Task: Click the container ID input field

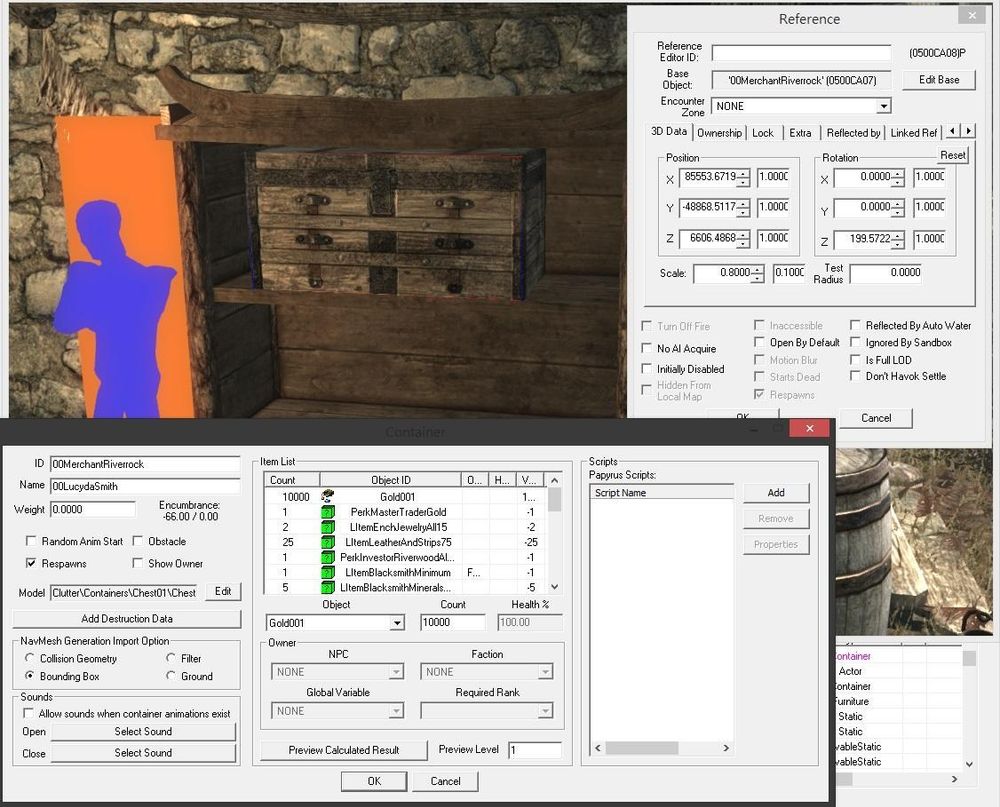Action: pos(145,464)
